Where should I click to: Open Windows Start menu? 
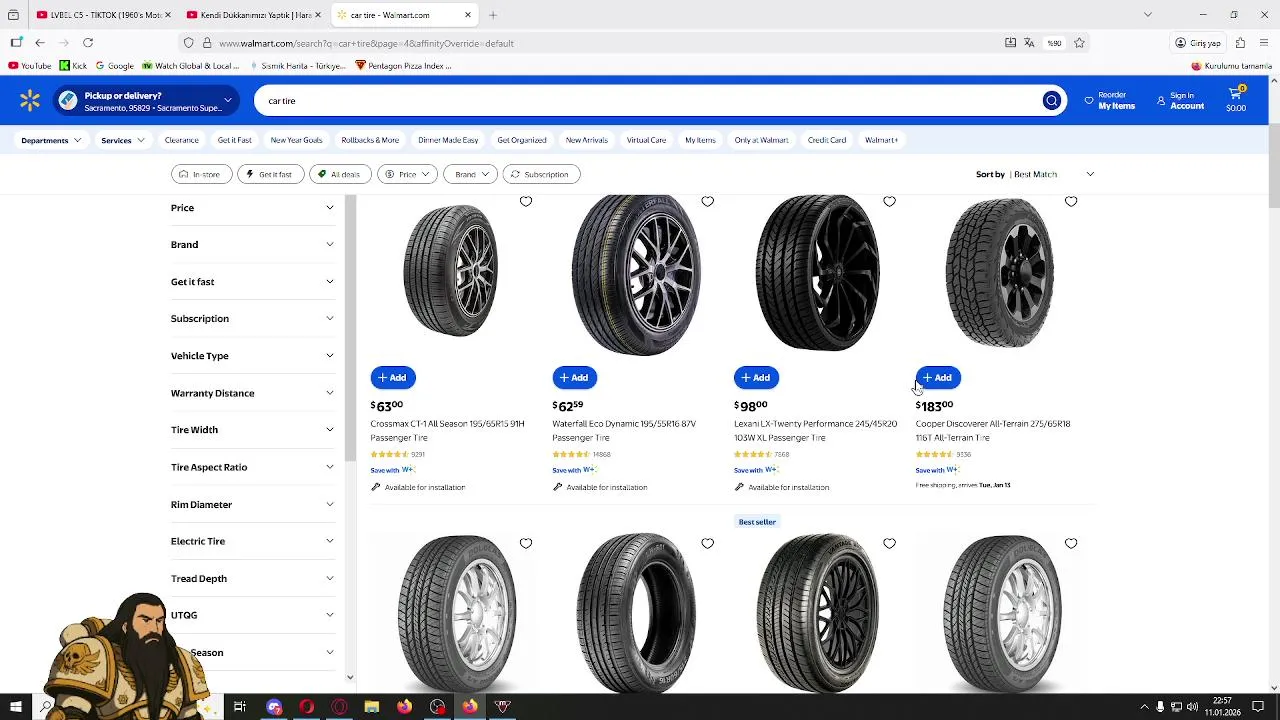15,707
